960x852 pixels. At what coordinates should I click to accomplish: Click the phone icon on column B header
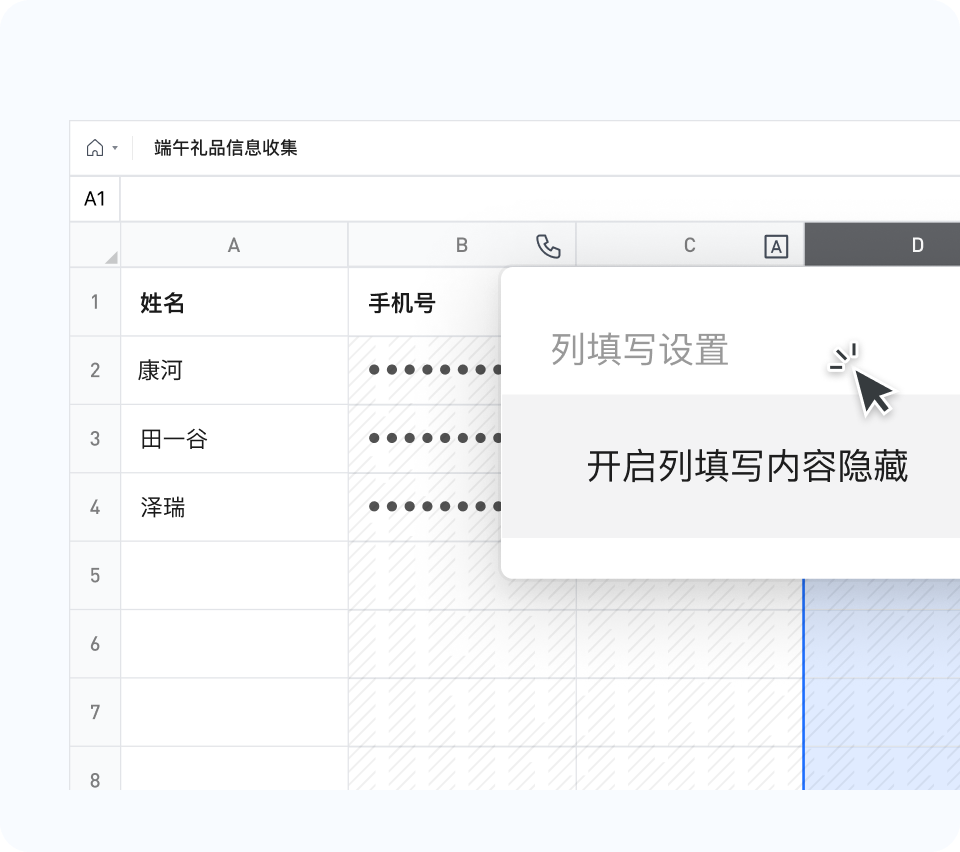tap(549, 245)
